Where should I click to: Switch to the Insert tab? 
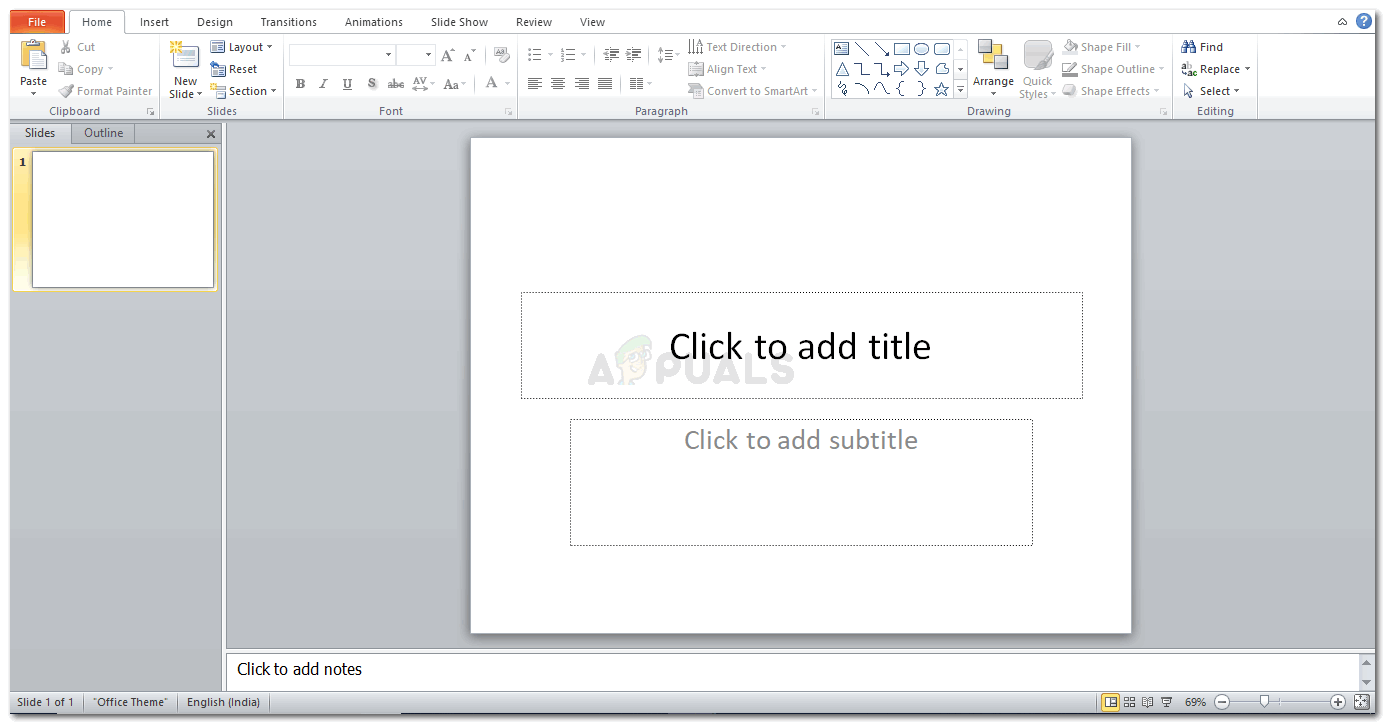(154, 22)
